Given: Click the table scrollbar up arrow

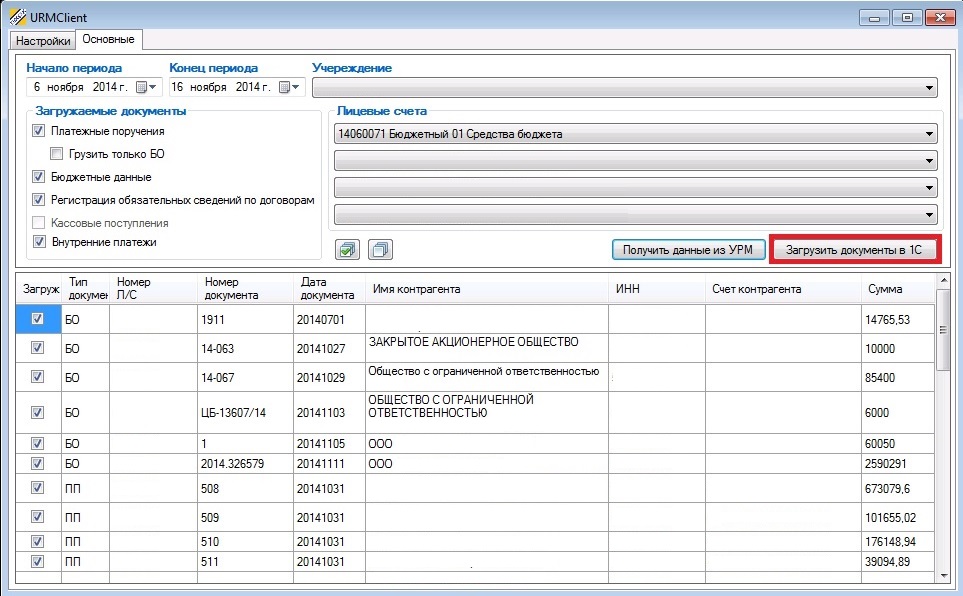Looking at the screenshot, I should [x=943, y=281].
